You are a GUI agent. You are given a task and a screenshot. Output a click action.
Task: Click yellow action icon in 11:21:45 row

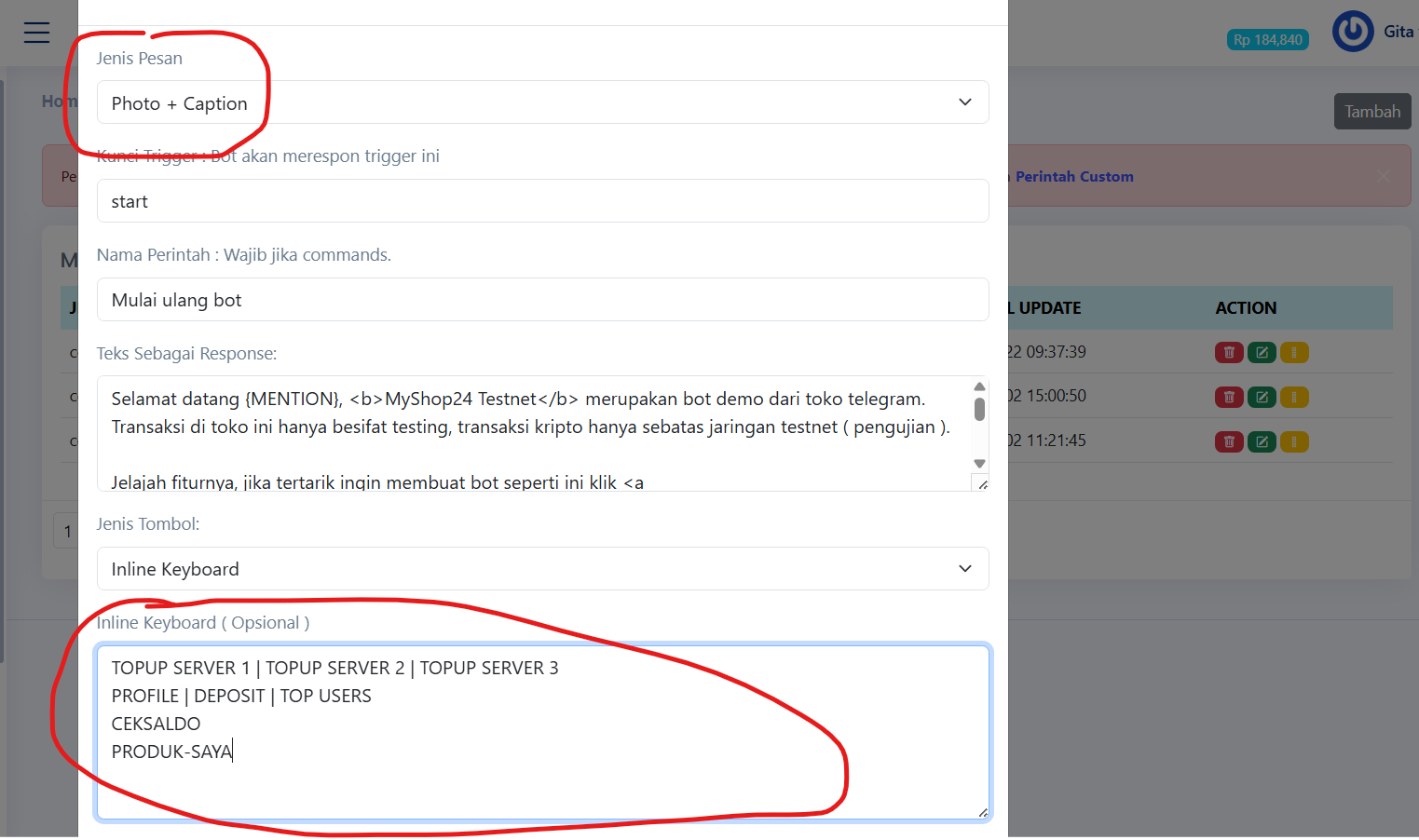(1294, 442)
